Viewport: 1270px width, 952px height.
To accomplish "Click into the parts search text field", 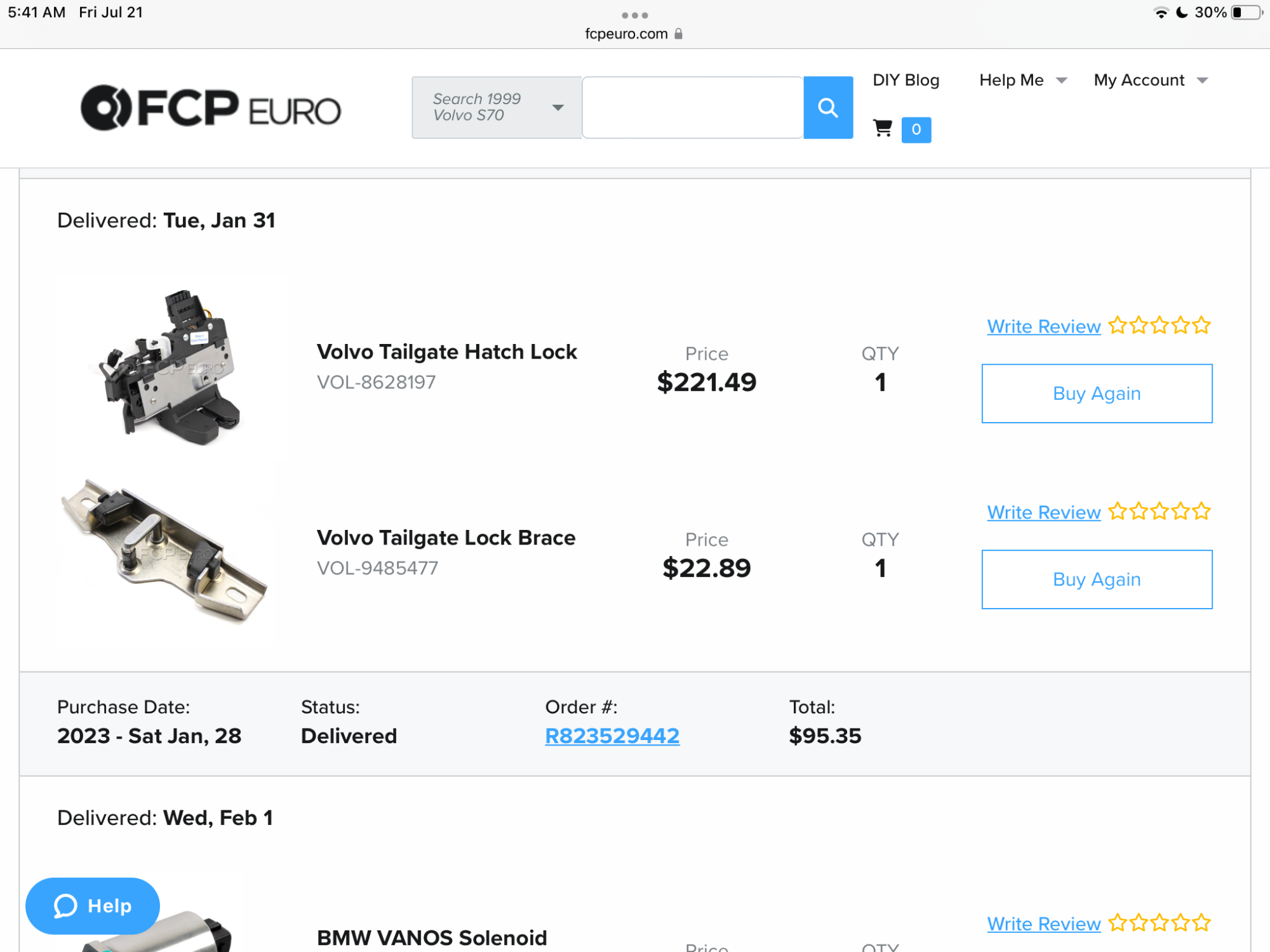I will coord(692,108).
